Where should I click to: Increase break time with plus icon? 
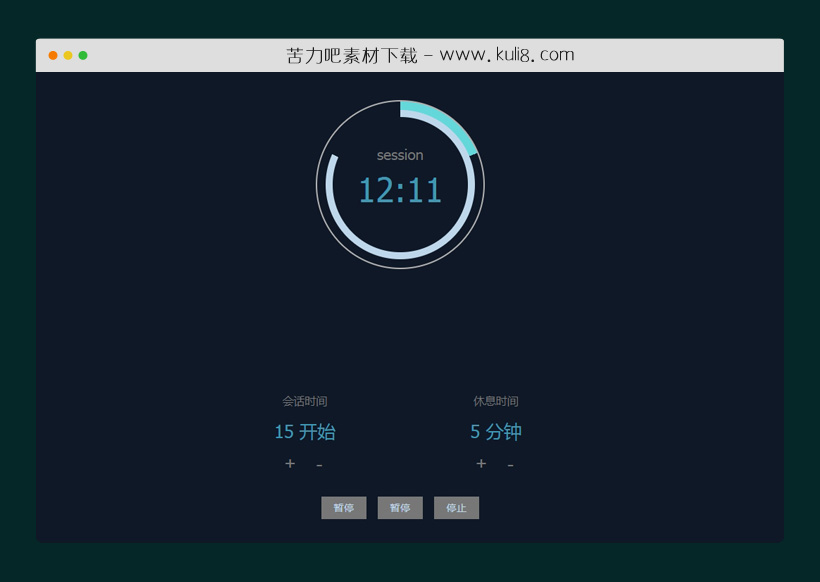(481, 464)
